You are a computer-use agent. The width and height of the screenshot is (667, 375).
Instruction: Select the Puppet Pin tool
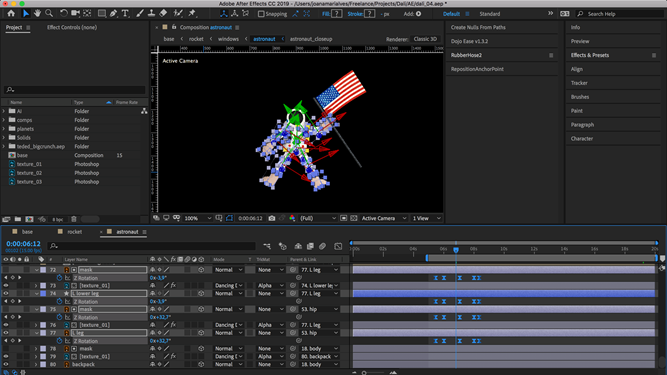[x=192, y=14]
